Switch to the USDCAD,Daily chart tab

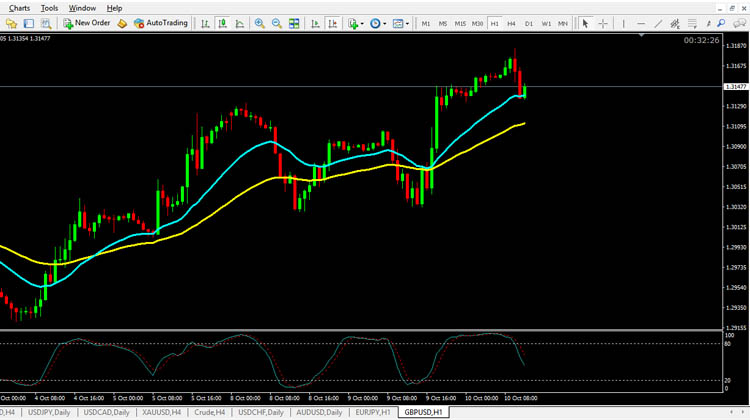click(106, 412)
